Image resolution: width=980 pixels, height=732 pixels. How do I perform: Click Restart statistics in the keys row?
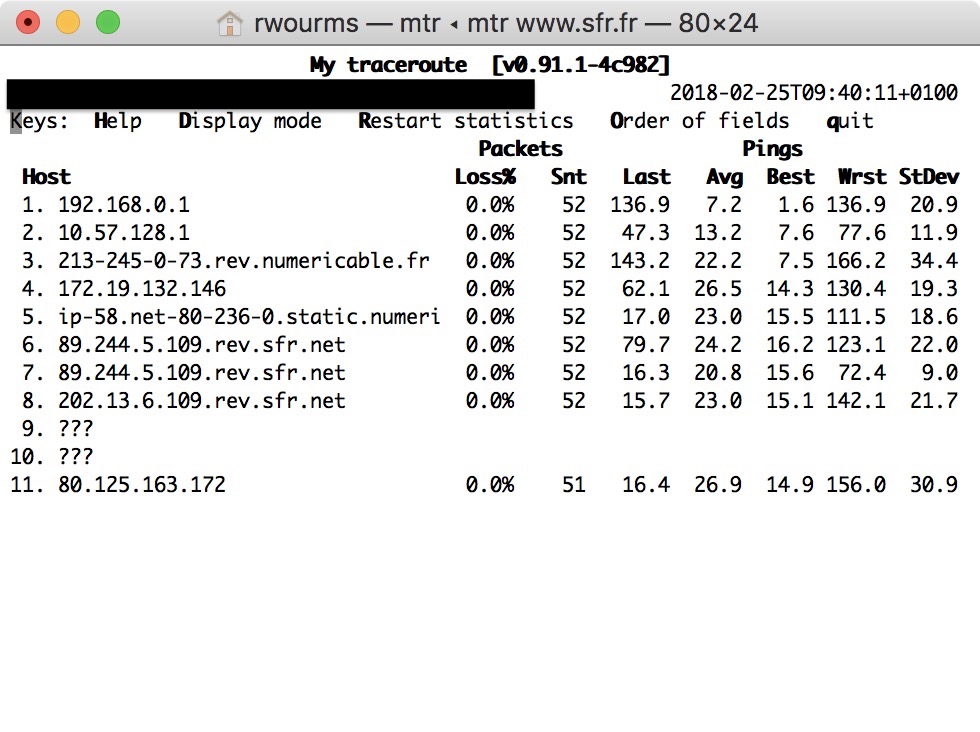coord(466,121)
